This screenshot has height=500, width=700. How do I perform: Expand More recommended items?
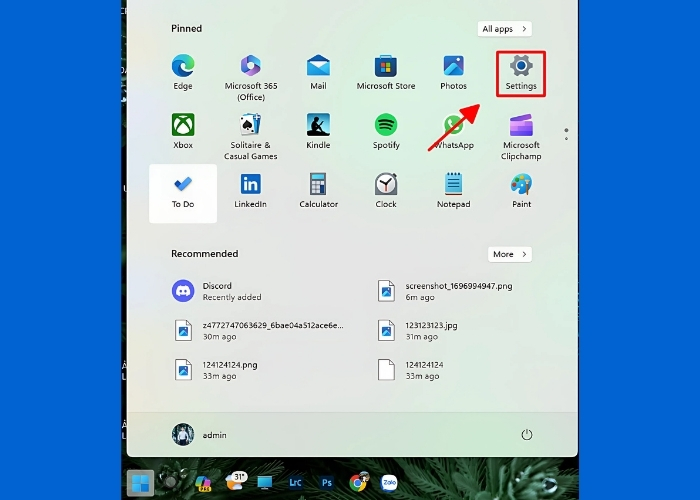[510, 254]
